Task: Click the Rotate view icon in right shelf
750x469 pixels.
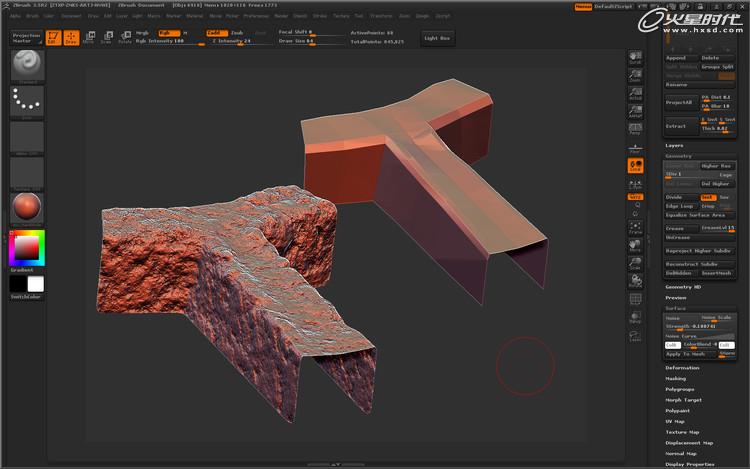Action: coord(635,281)
